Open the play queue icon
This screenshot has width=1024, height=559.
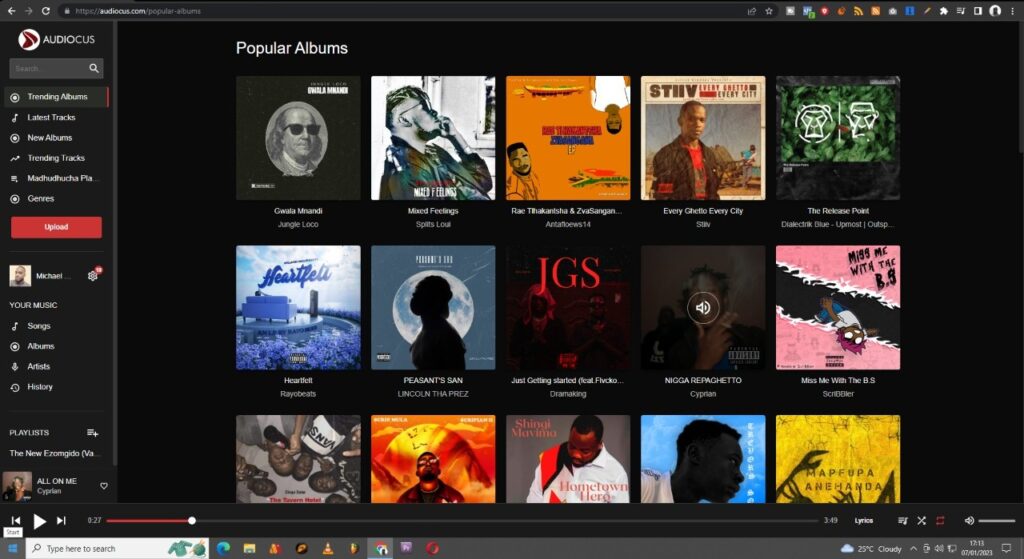[x=903, y=520]
